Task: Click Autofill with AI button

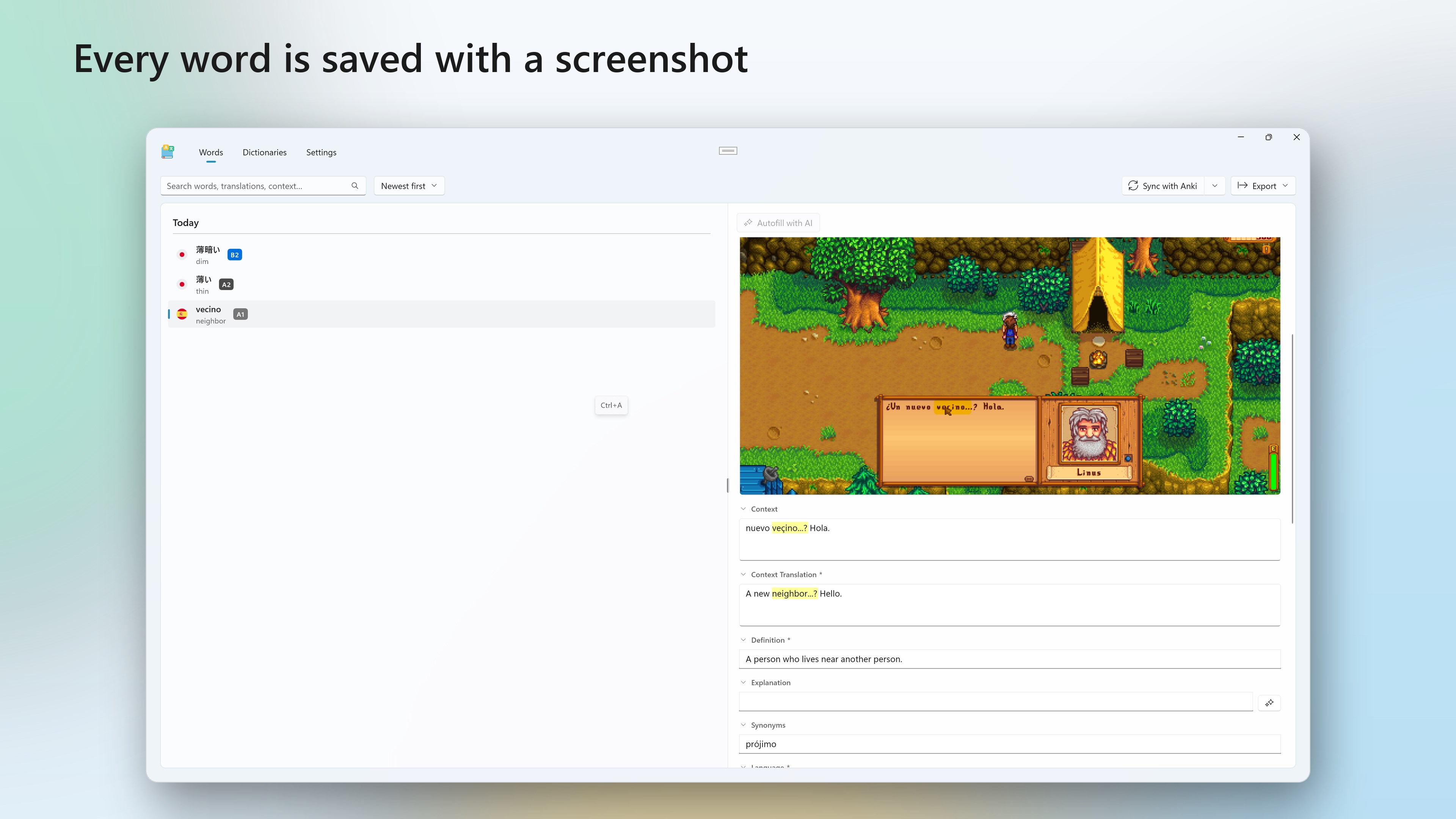Action: click(x=778, y=223)
